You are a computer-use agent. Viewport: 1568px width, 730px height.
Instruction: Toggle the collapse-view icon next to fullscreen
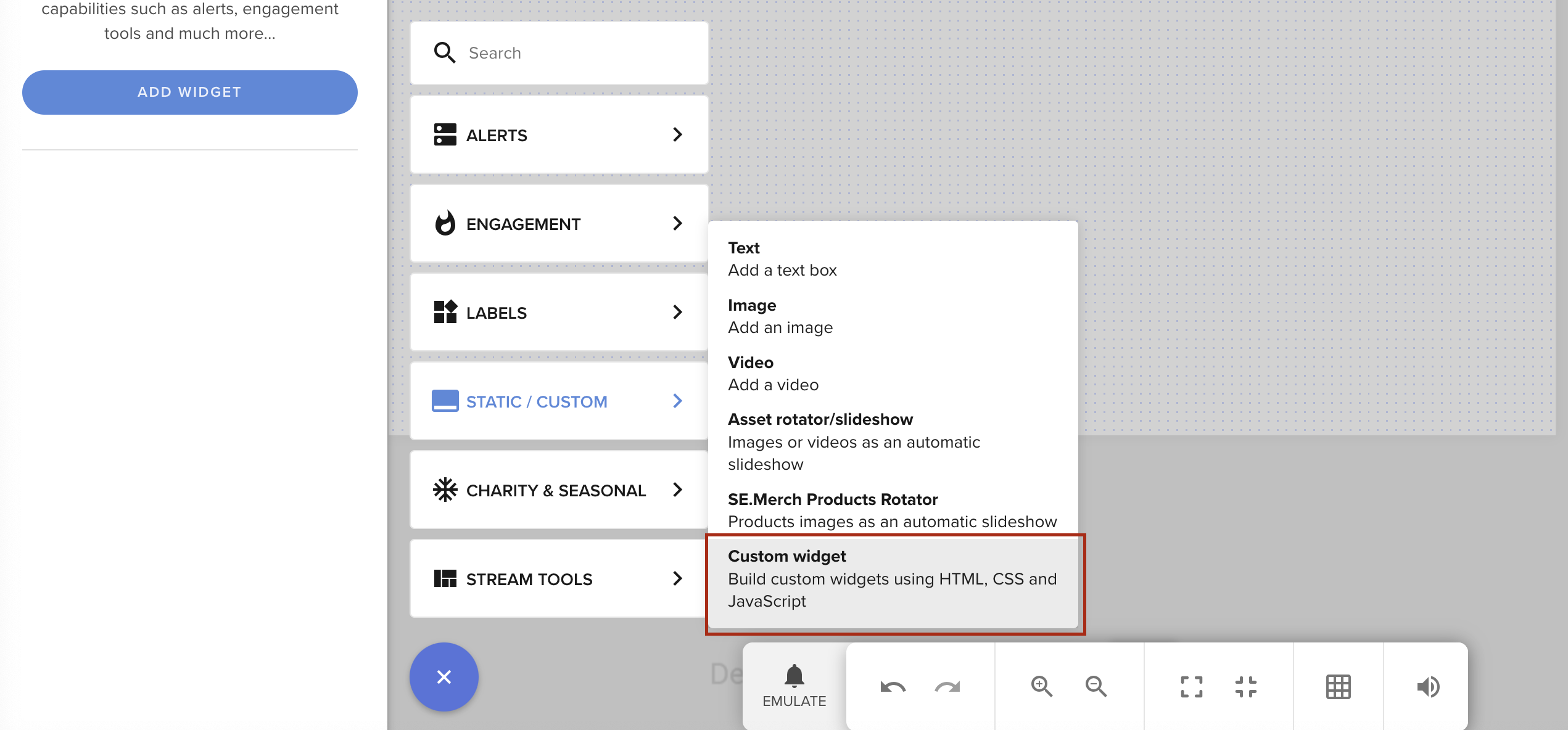click(x=1247, y=686)
